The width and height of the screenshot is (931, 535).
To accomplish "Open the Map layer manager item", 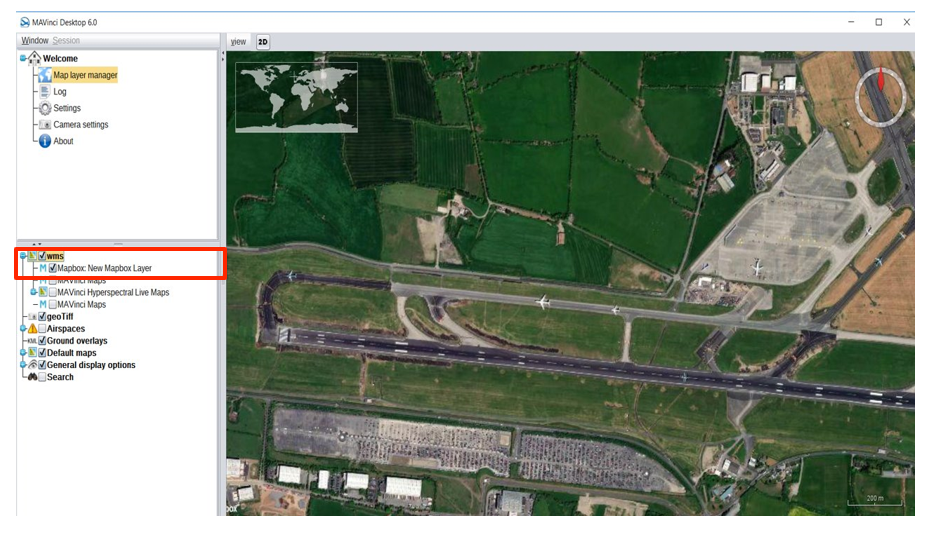I will point(85,75).
